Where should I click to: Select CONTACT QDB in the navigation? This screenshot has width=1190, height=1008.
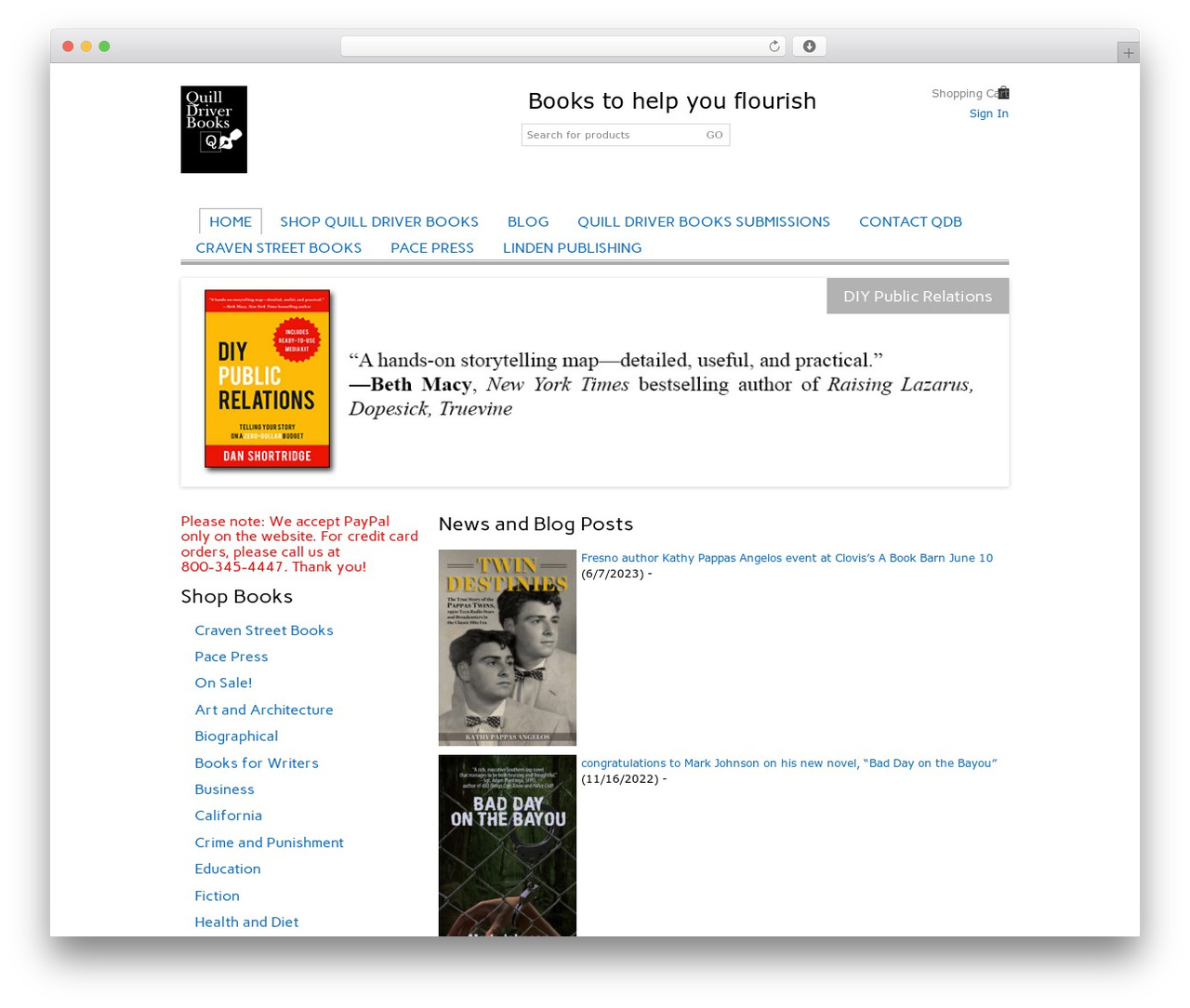[910, 221]
